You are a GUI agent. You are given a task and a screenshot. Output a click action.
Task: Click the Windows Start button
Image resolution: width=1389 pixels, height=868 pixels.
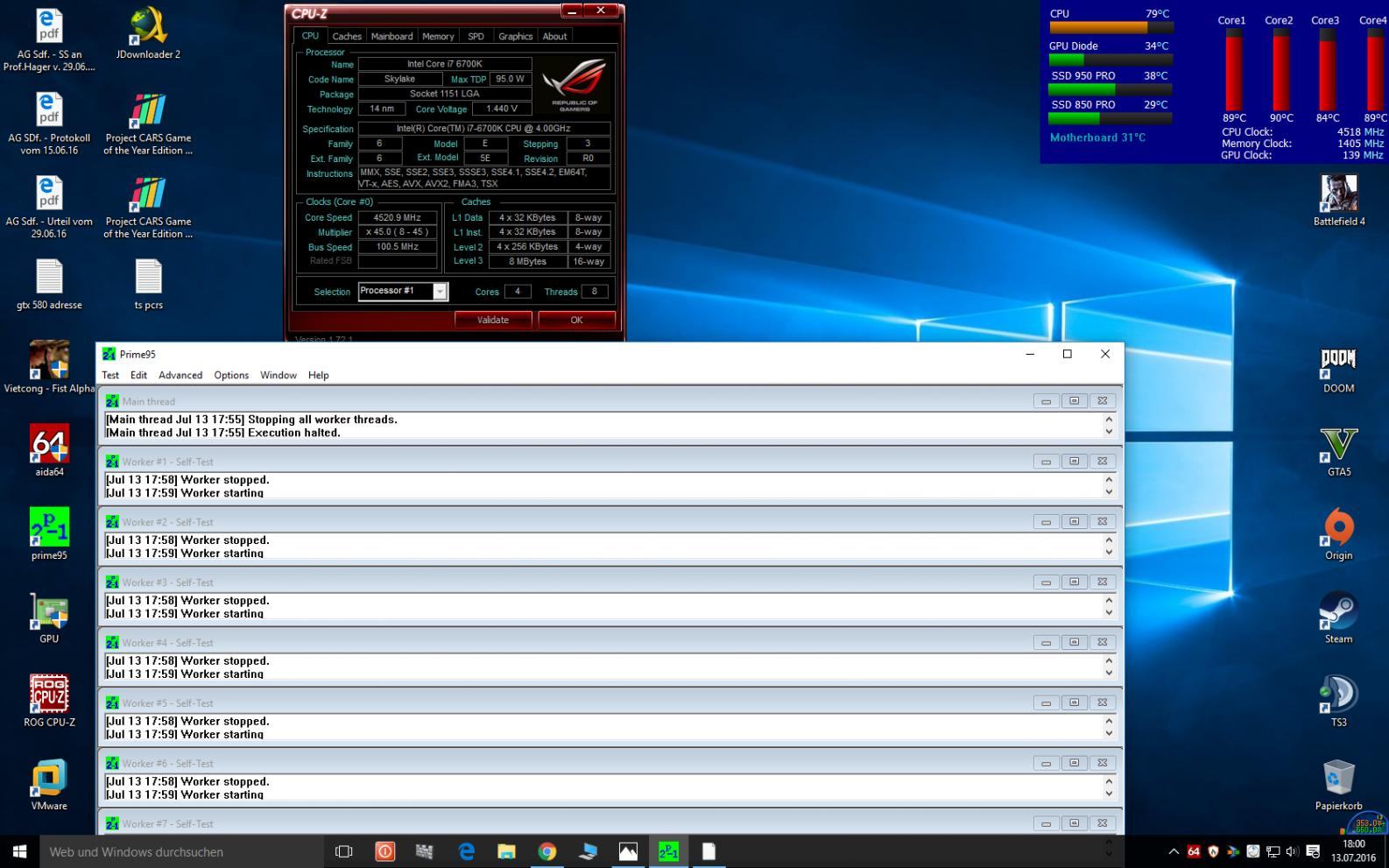pos(19,851)
